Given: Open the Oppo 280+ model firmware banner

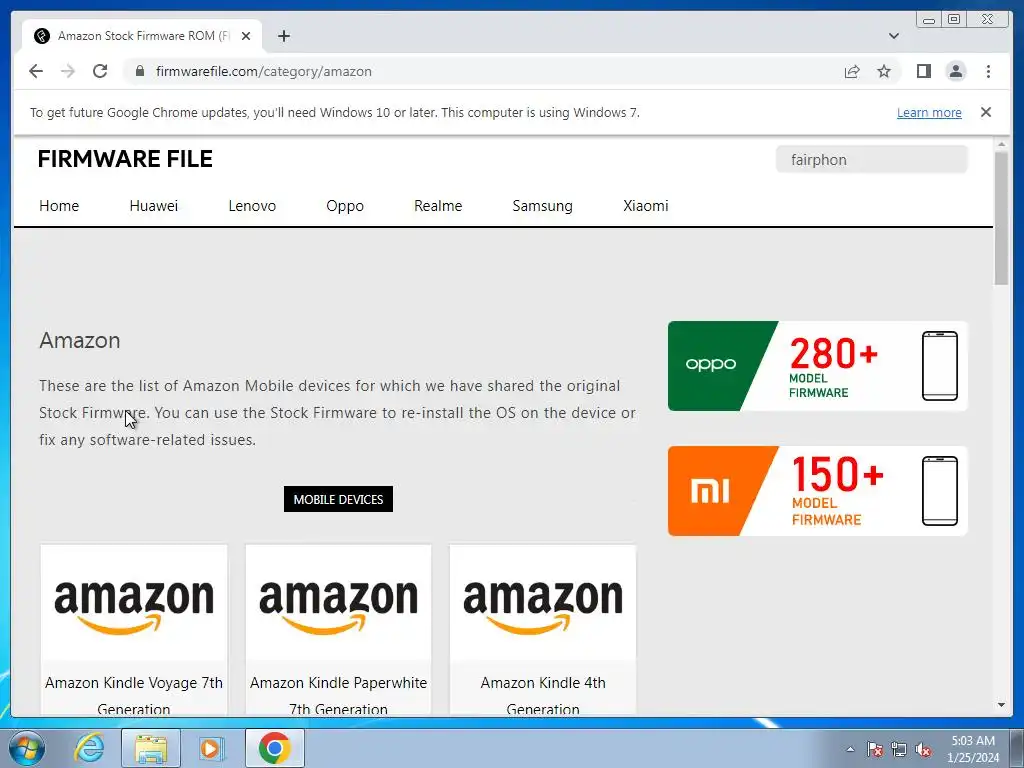Looking at the screenshot, I should (x=818, y=366).
